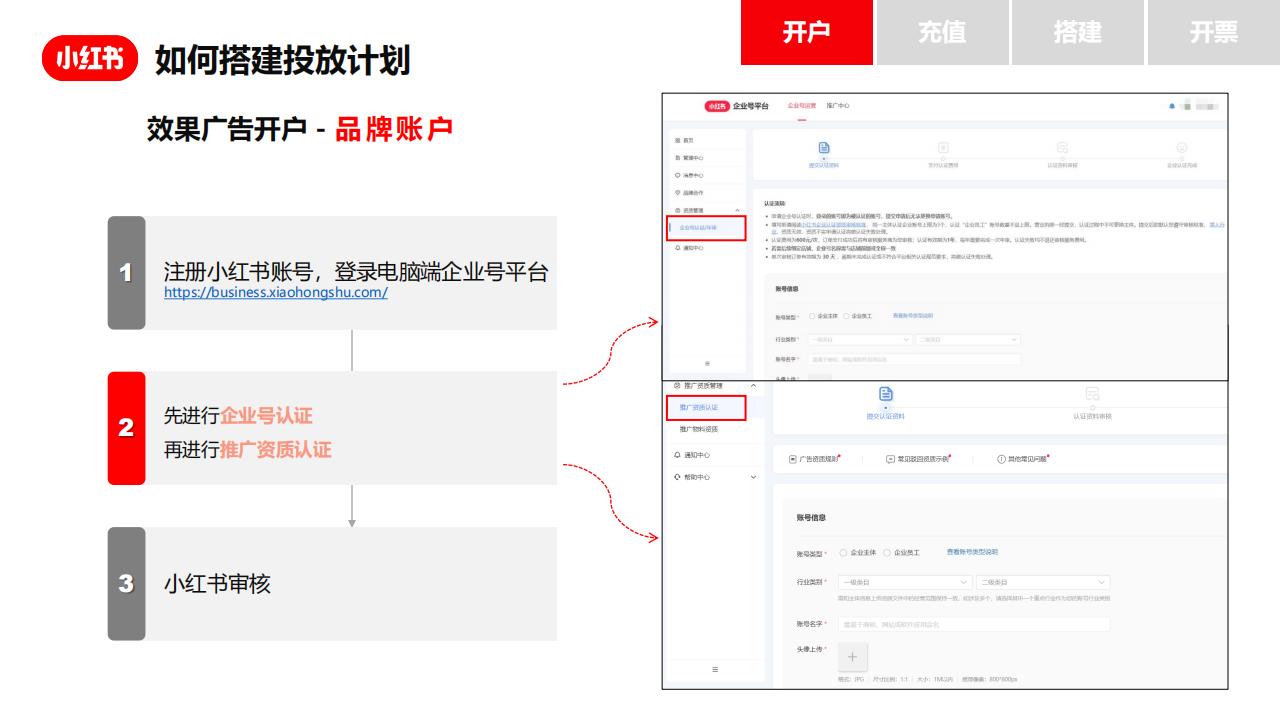The height and width of the screenshot is (720, 1280).
Task: Click the 提交认证资料 step icon in upper screenshot
Action: point(824,146)
